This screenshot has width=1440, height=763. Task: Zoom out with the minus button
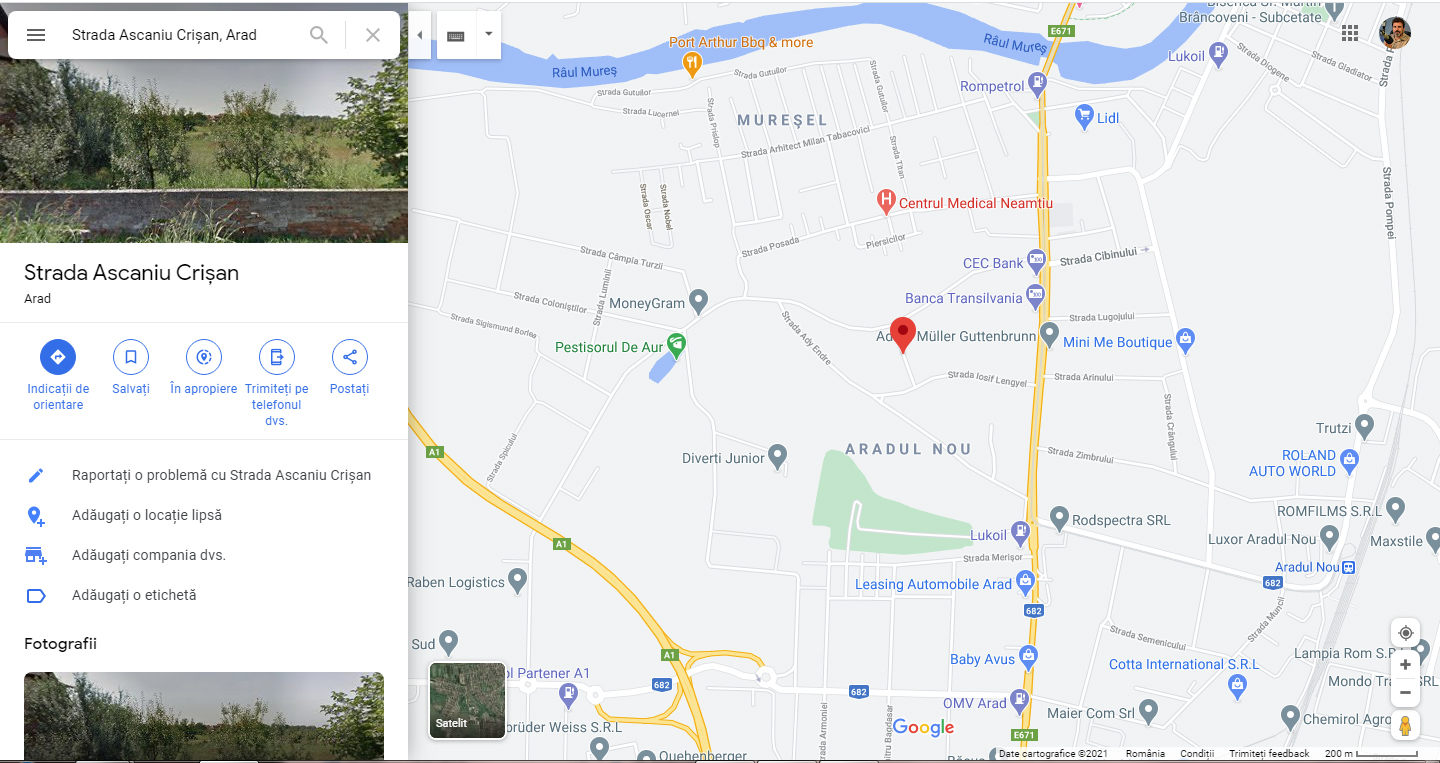tap(1405, 692)
